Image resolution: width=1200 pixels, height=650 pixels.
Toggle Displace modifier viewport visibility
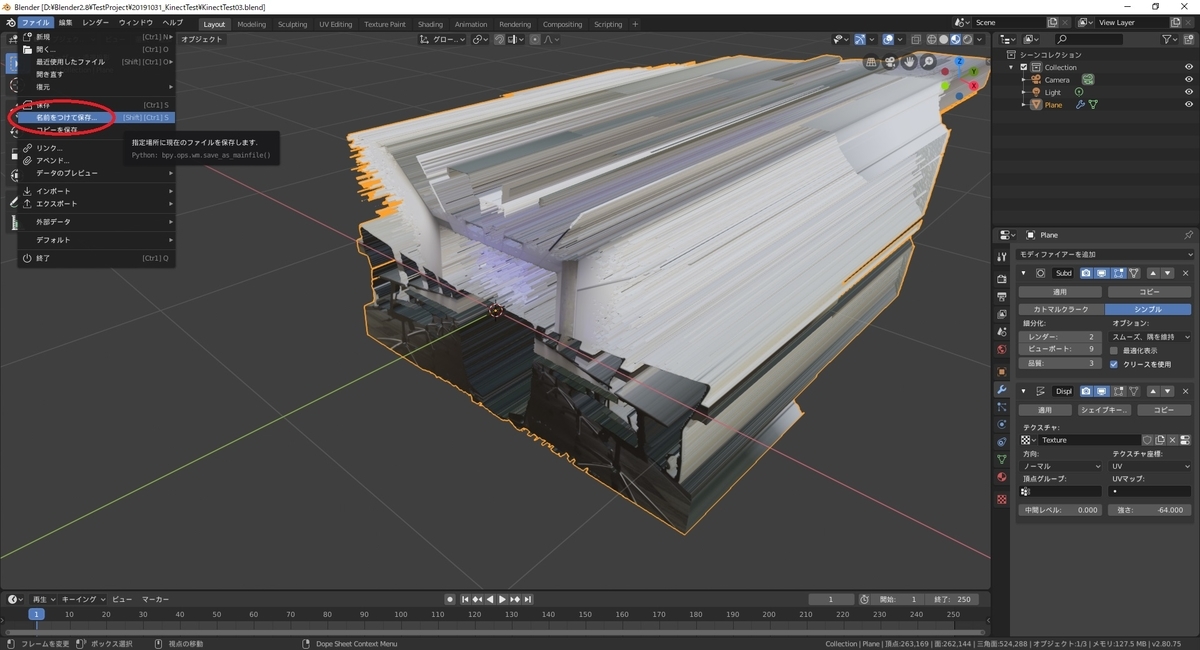pyautogui.click(x=1102, y=391)
